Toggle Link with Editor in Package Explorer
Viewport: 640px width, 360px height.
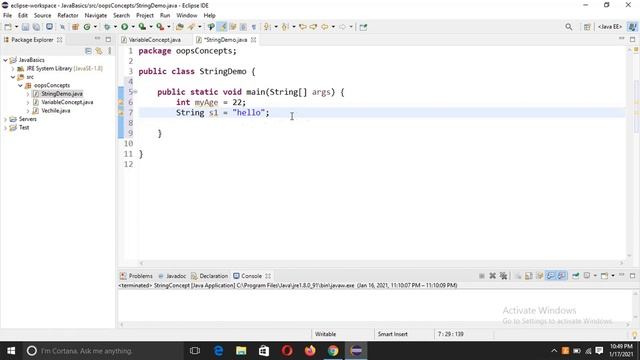[x=99, y=51]
